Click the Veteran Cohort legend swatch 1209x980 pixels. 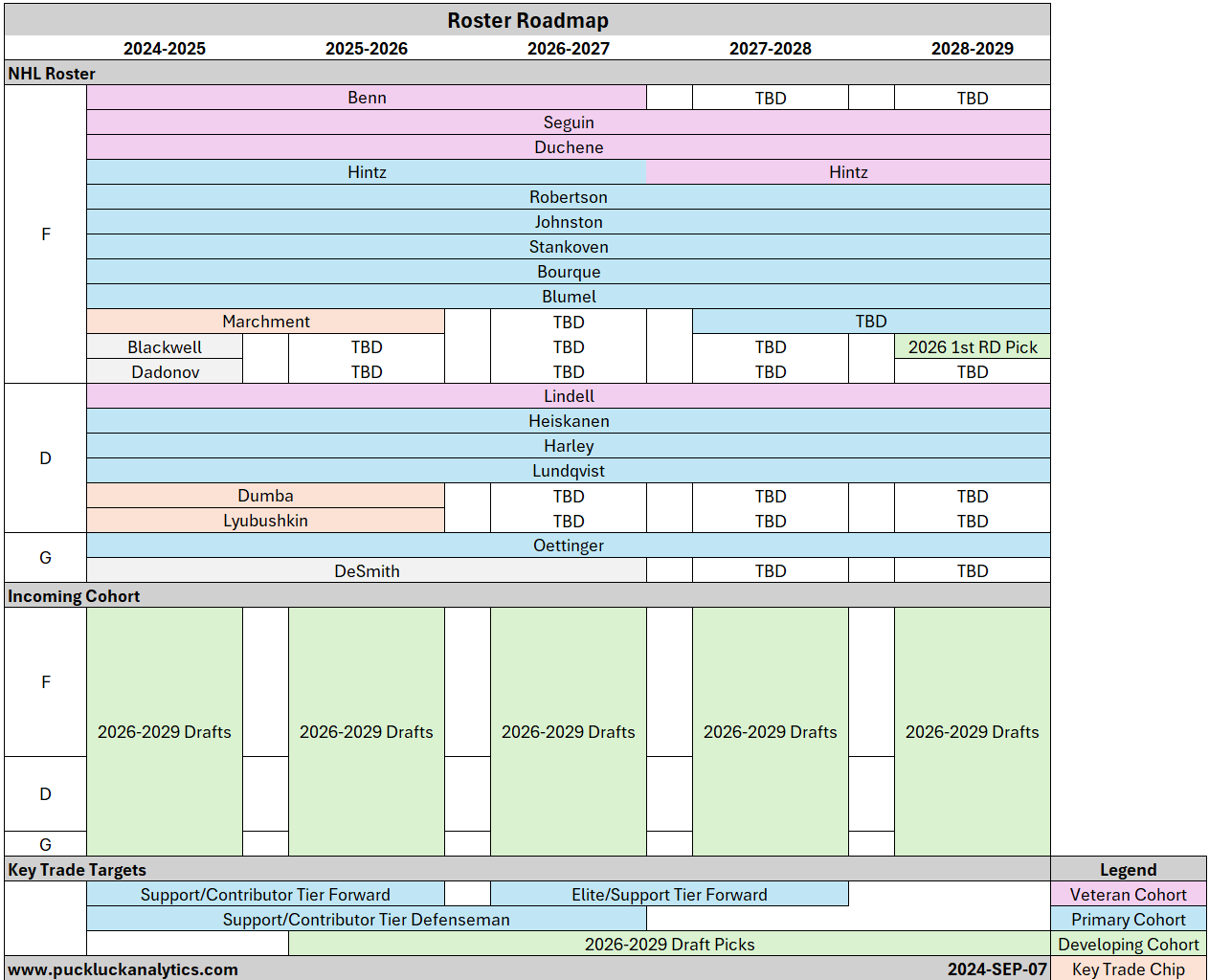point(1128,894)
